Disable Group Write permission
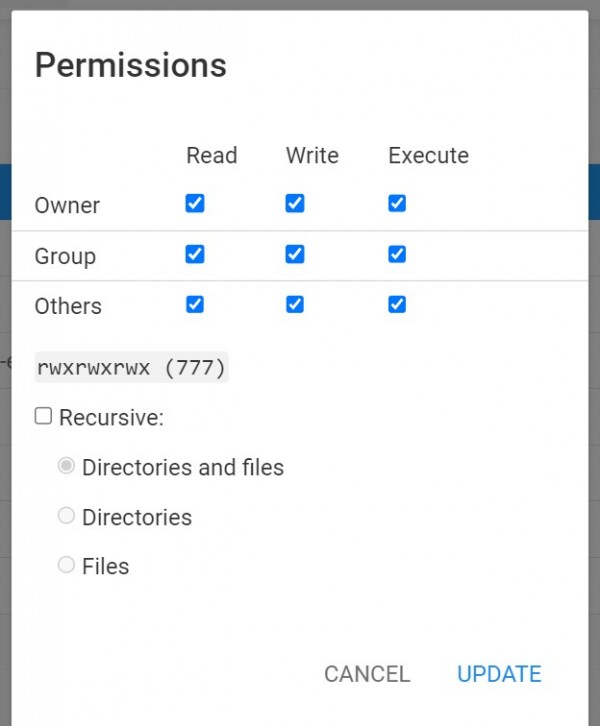Viewport: 600px width, 726px height. 294,254
